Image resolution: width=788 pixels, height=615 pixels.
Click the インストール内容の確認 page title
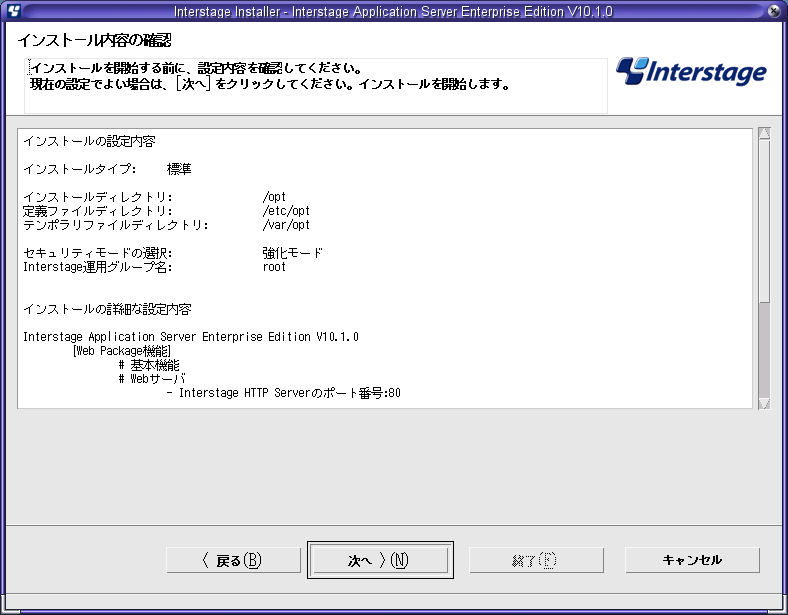(x=94, y=40)
